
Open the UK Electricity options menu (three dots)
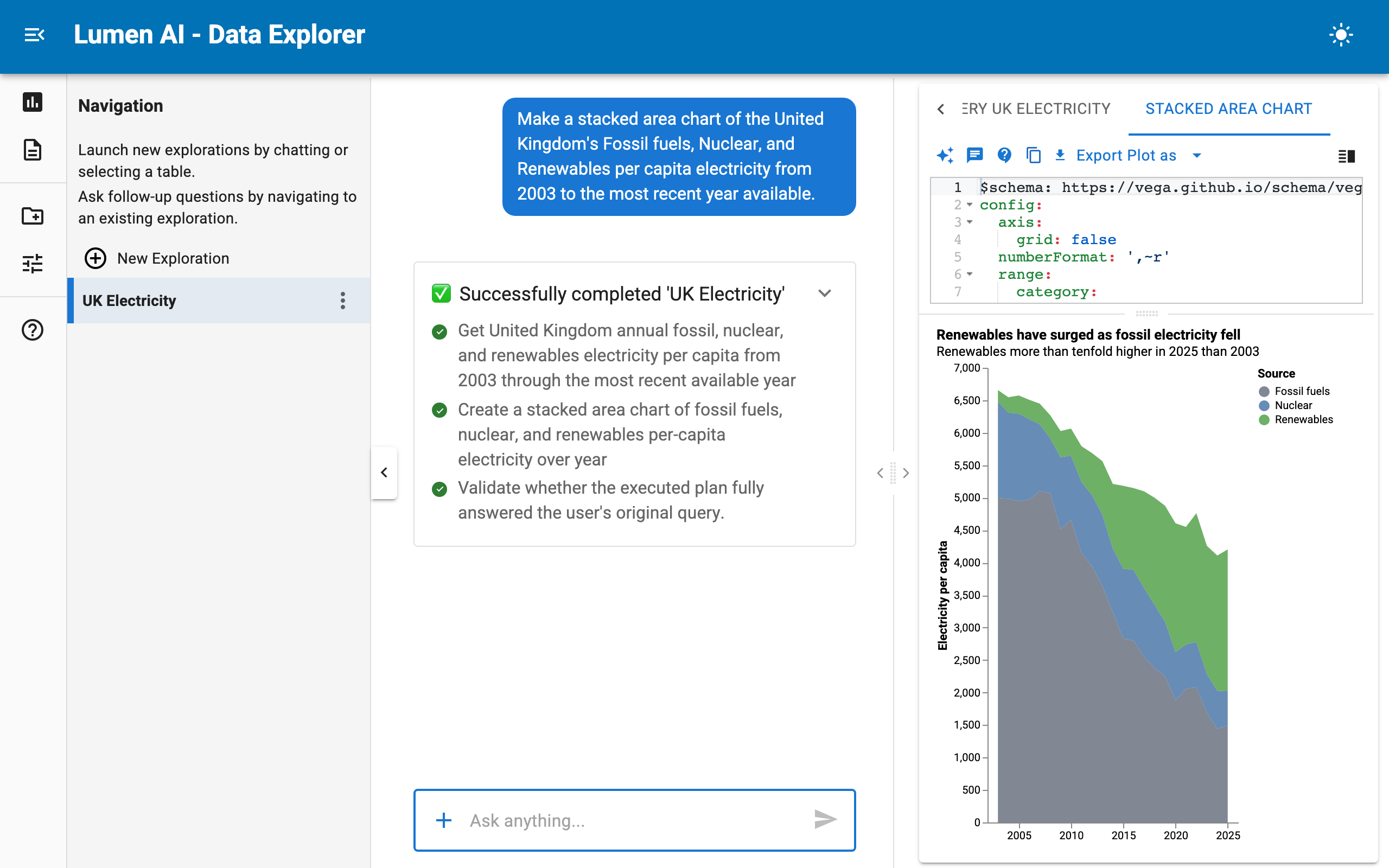point(343,301)
